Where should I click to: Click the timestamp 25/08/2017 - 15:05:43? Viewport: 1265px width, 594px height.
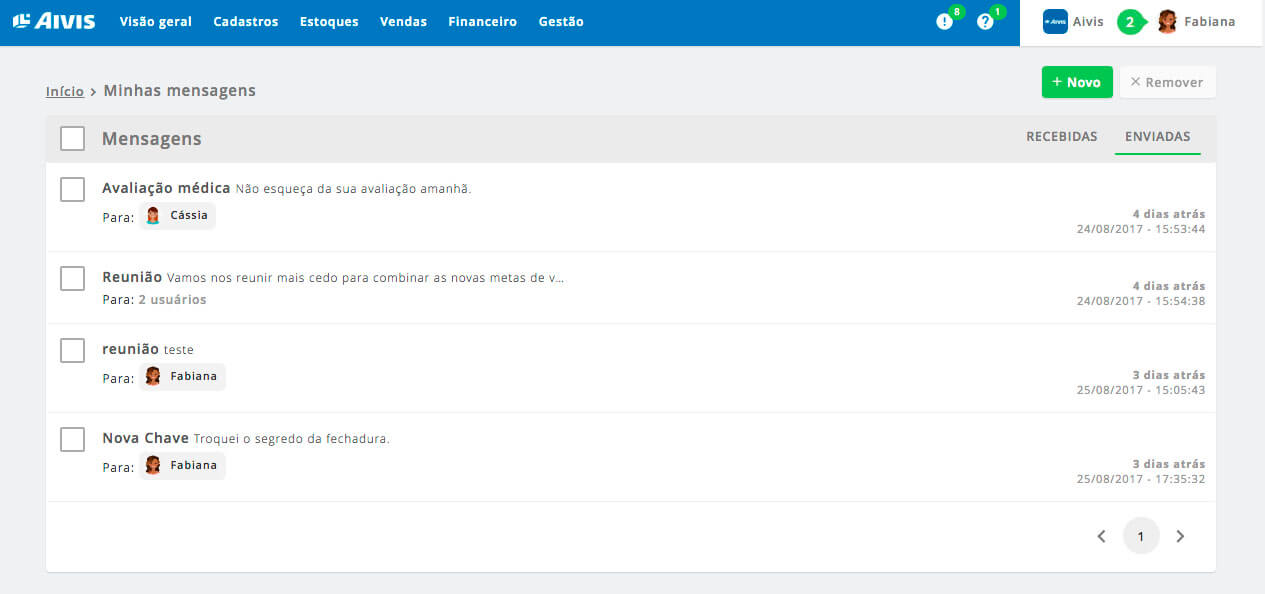point(1141,390)
